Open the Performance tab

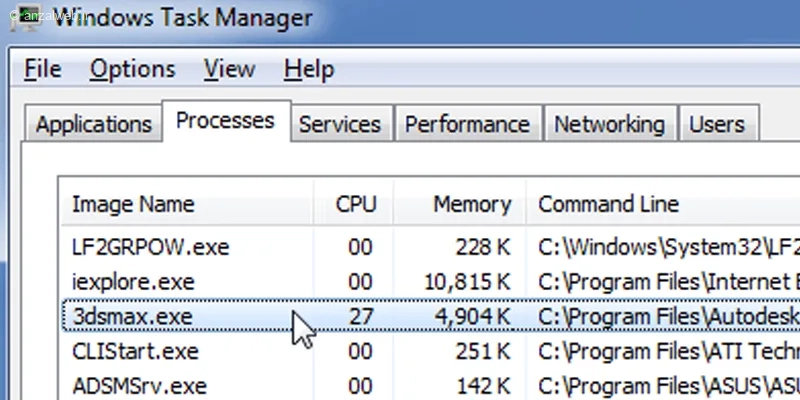point(467,125)
